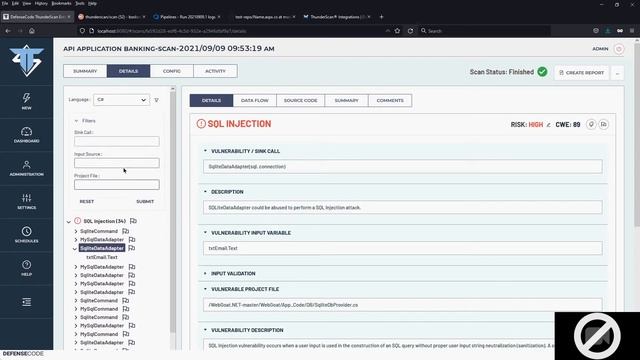Open the History menu in browser
The image size is (640, 360).
[41, 3]
